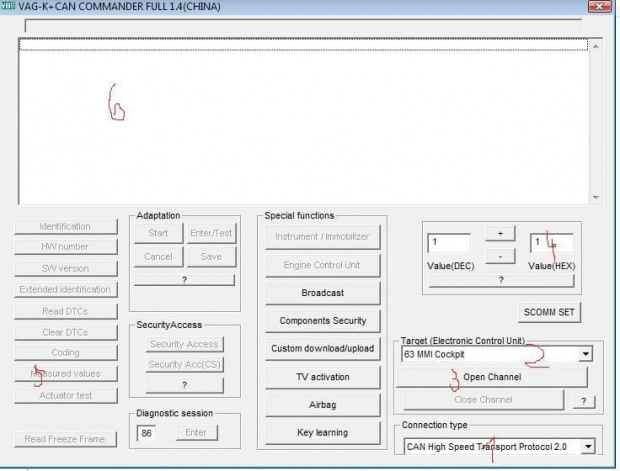Click the Value(DEC) input field

pyautogui.click(x=449, y=243)
